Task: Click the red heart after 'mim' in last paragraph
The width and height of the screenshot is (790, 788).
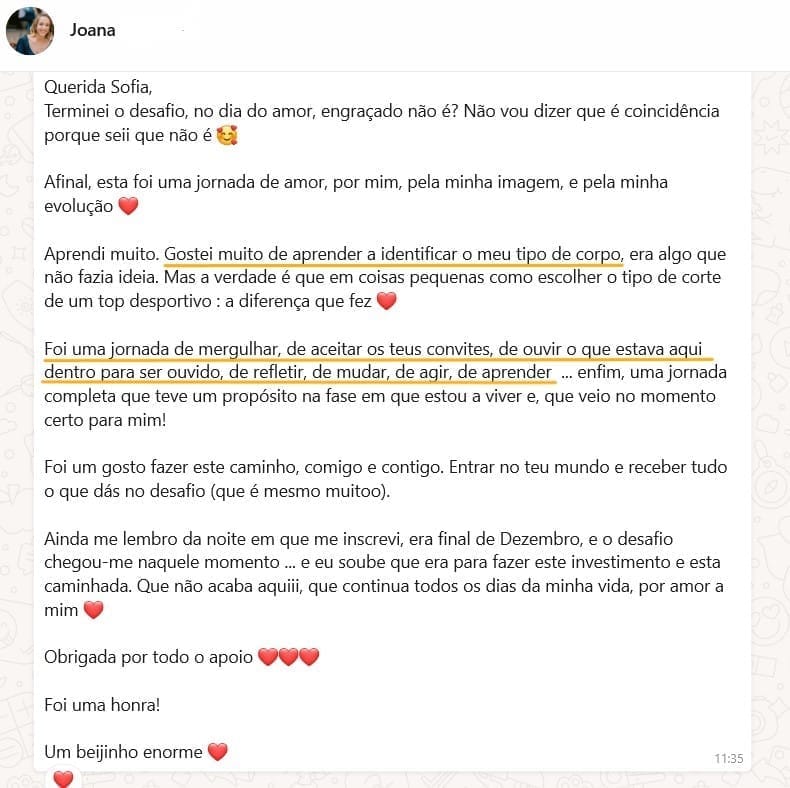Action: pos(93,610)
